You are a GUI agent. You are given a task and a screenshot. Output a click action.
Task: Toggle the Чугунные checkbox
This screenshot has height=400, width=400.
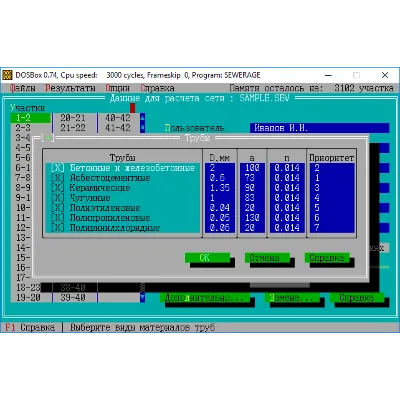58,198
